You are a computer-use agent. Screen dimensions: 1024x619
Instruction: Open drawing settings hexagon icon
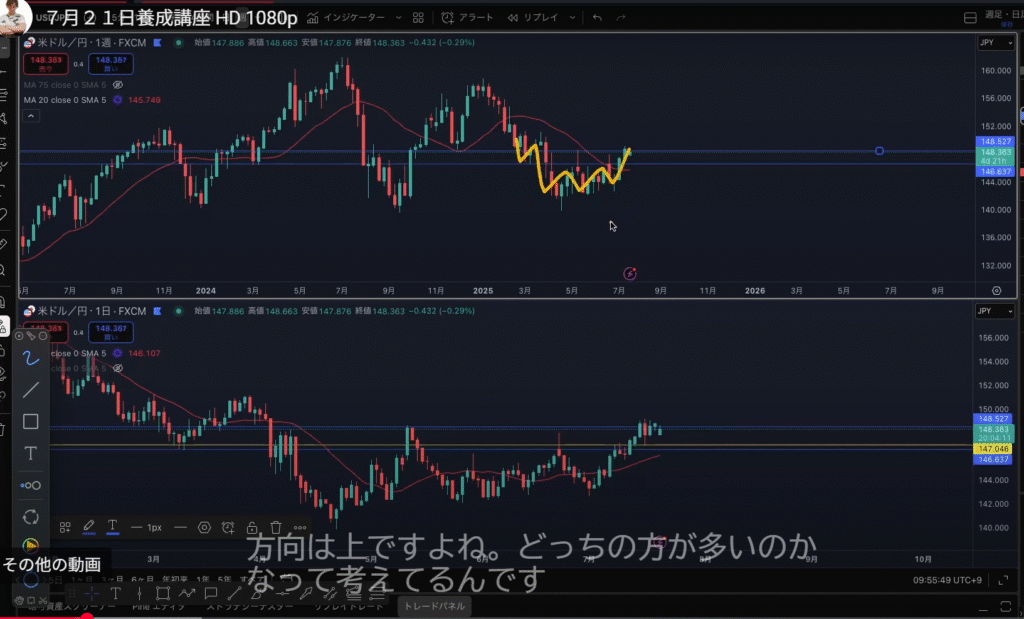204,528
